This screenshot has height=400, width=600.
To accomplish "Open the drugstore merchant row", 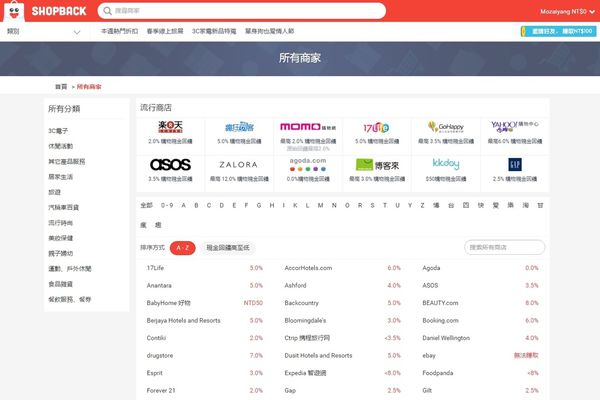I will 205,356.
